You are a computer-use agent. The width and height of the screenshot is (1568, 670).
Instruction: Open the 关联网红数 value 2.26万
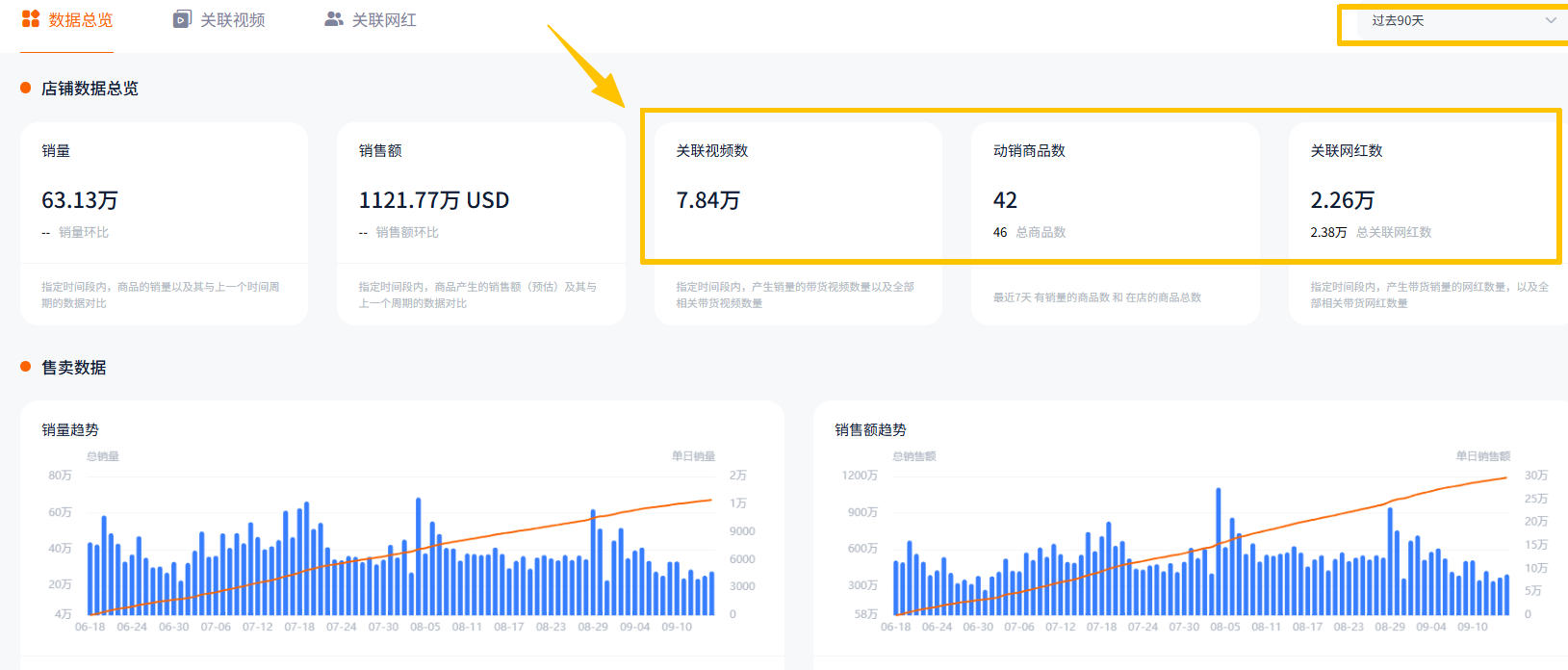pyautogui.click(x=1342, y=200)
